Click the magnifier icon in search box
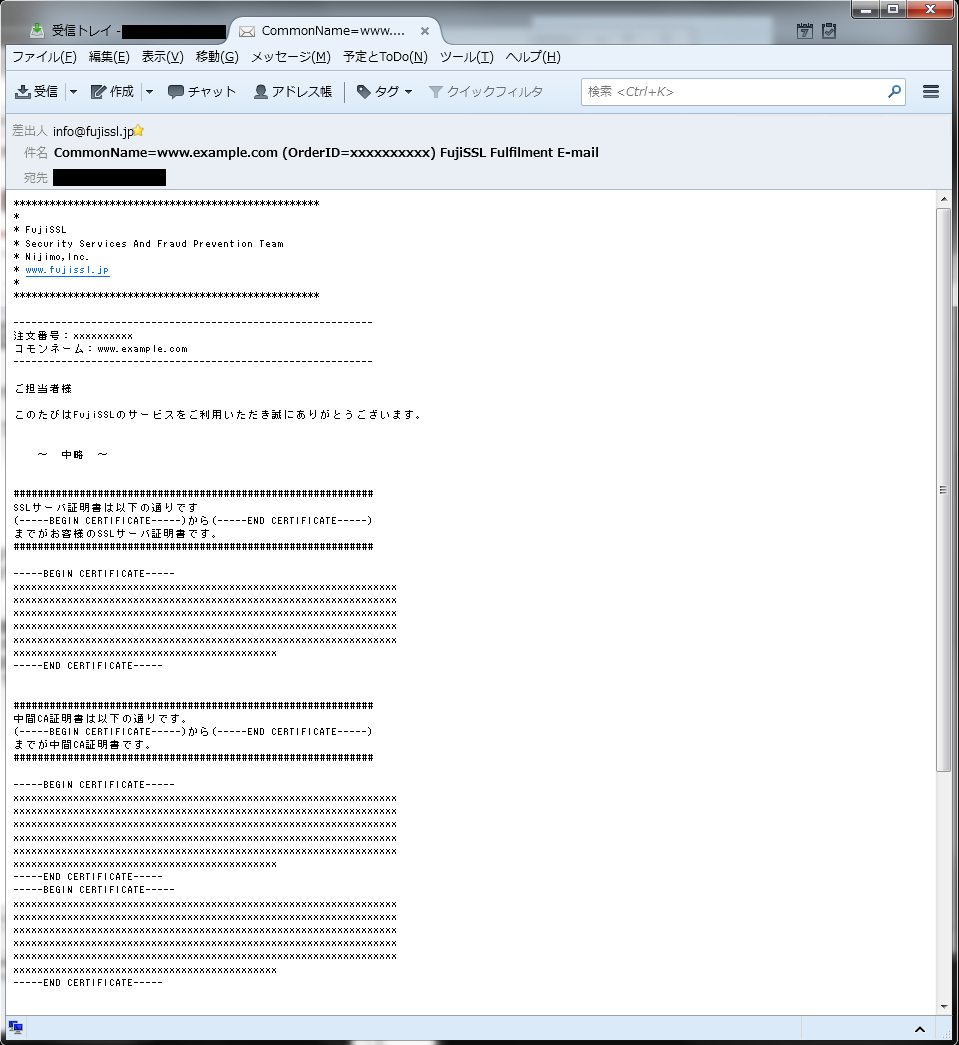Image resolution: width=959 pixels, height=1045 pixels. pyautogui.click(x=894, y=91)
